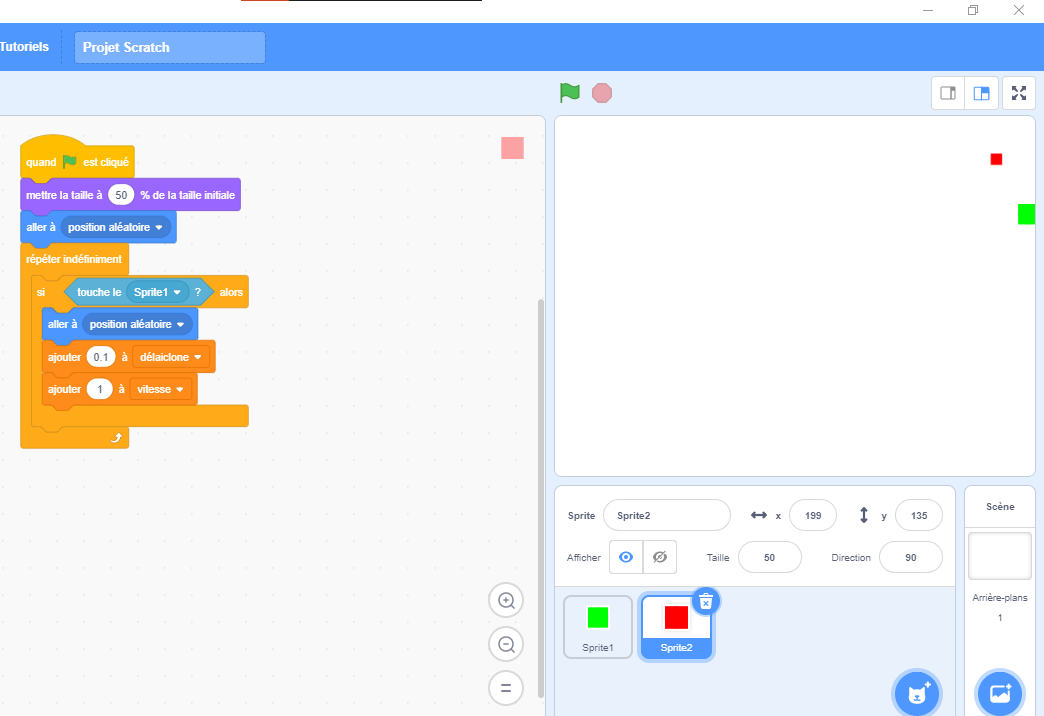1044x716 pixels.
Task: Zoom in on the code workspace
Action: tap(506, 601)
